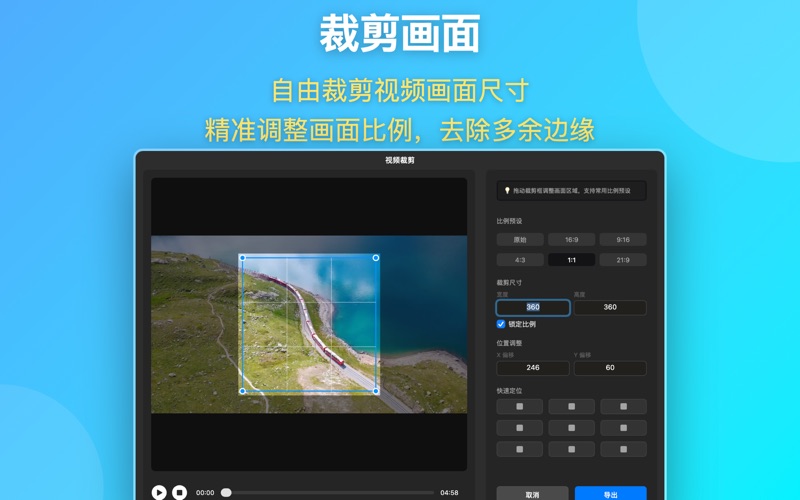Click the crop width input field
Screen dimensions: 800x500
click(x=533, y=307)
